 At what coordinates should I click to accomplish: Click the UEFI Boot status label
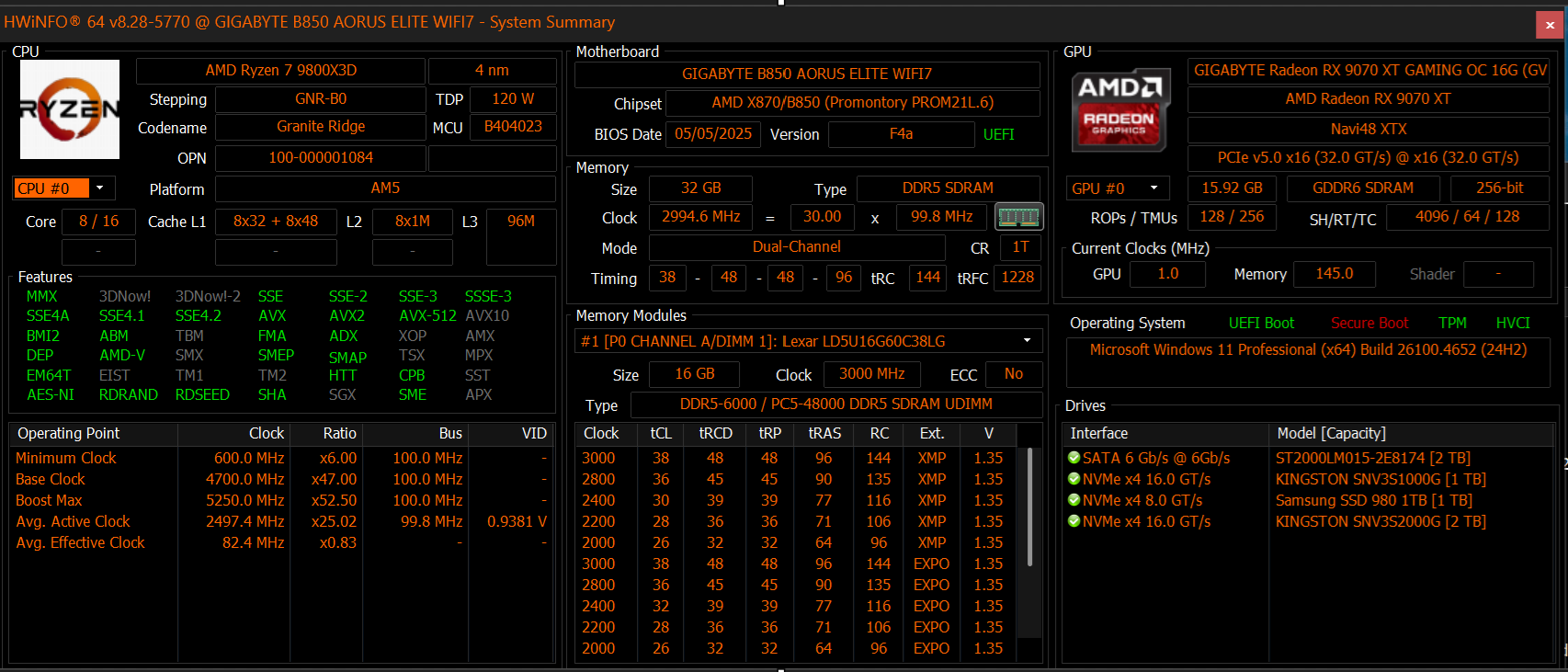tap(1261, 324)
